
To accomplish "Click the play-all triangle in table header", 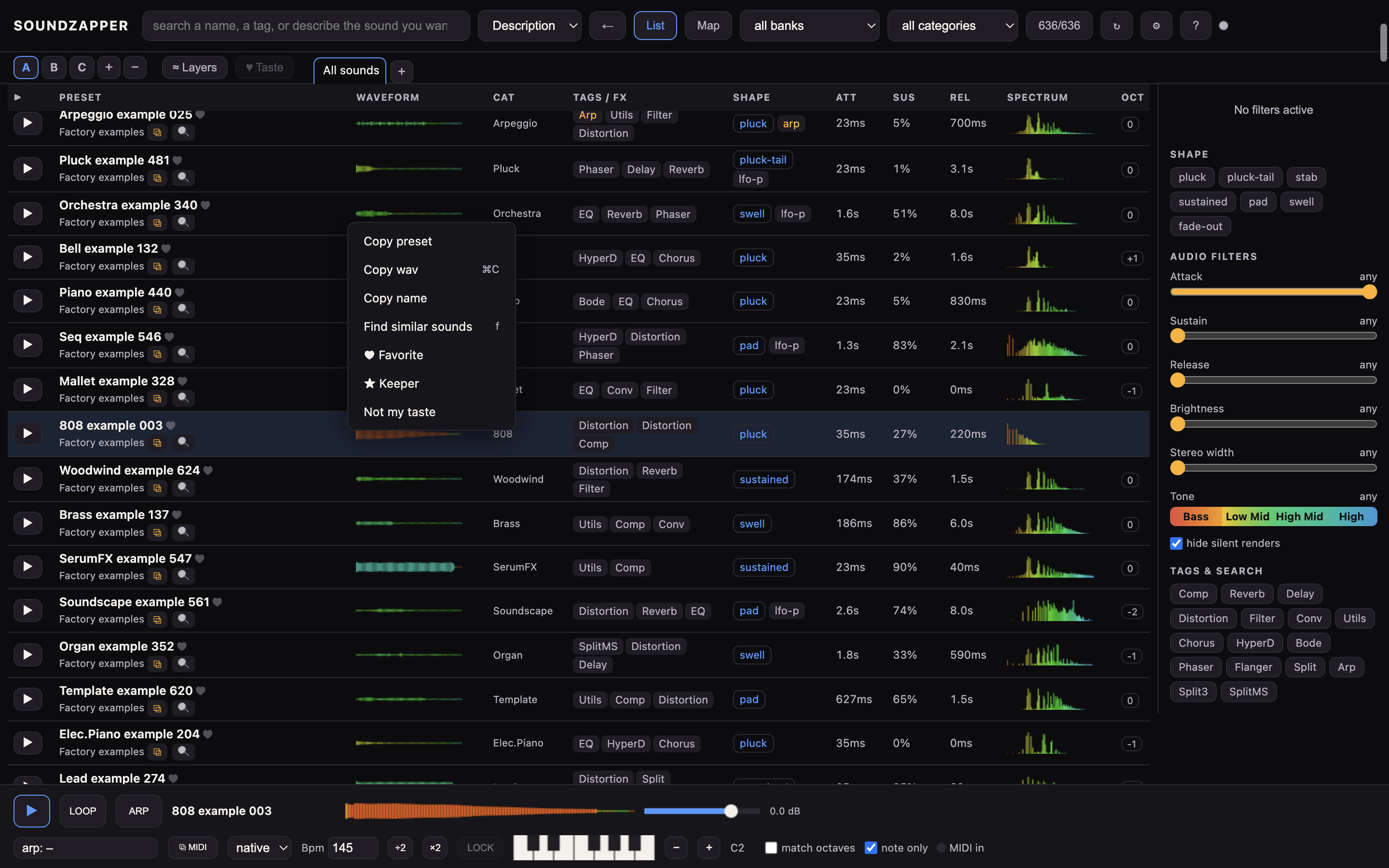I will pyautogui.click(x=18, y=97).
